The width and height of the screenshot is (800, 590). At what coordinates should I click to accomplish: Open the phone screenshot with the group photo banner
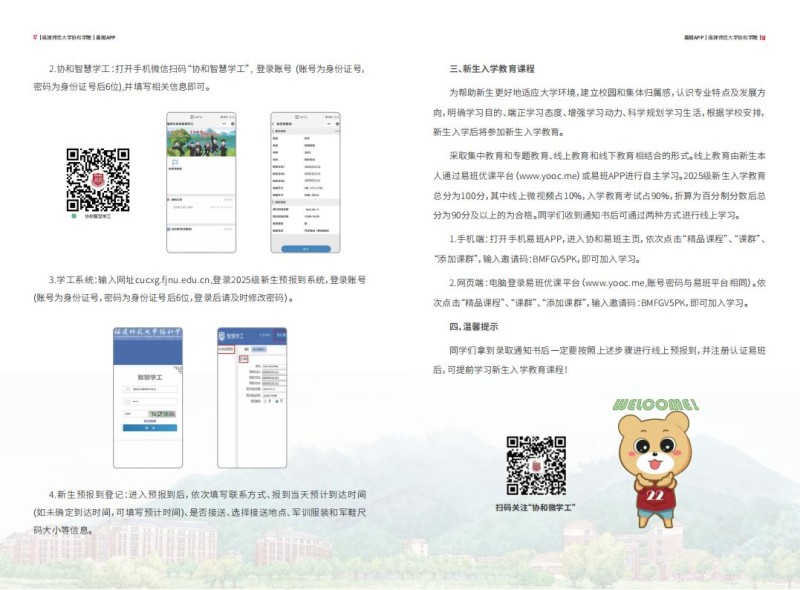click(x=201, y=182)
